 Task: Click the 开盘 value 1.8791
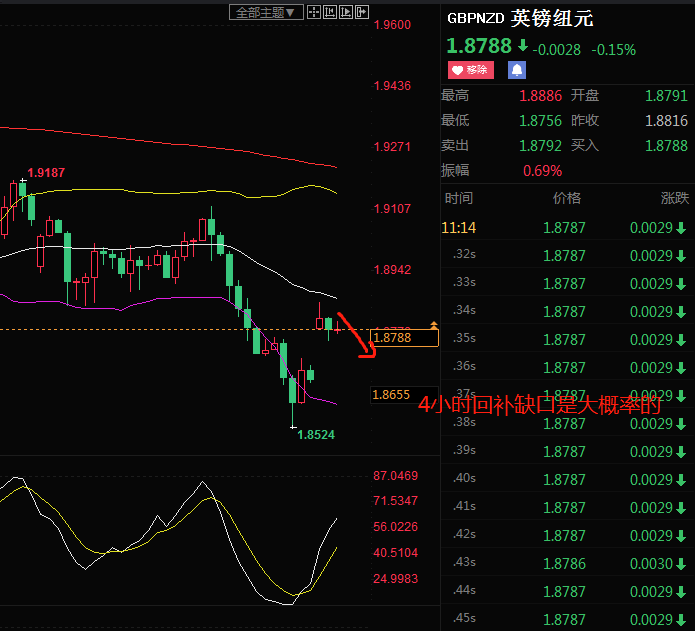[666, 96]
